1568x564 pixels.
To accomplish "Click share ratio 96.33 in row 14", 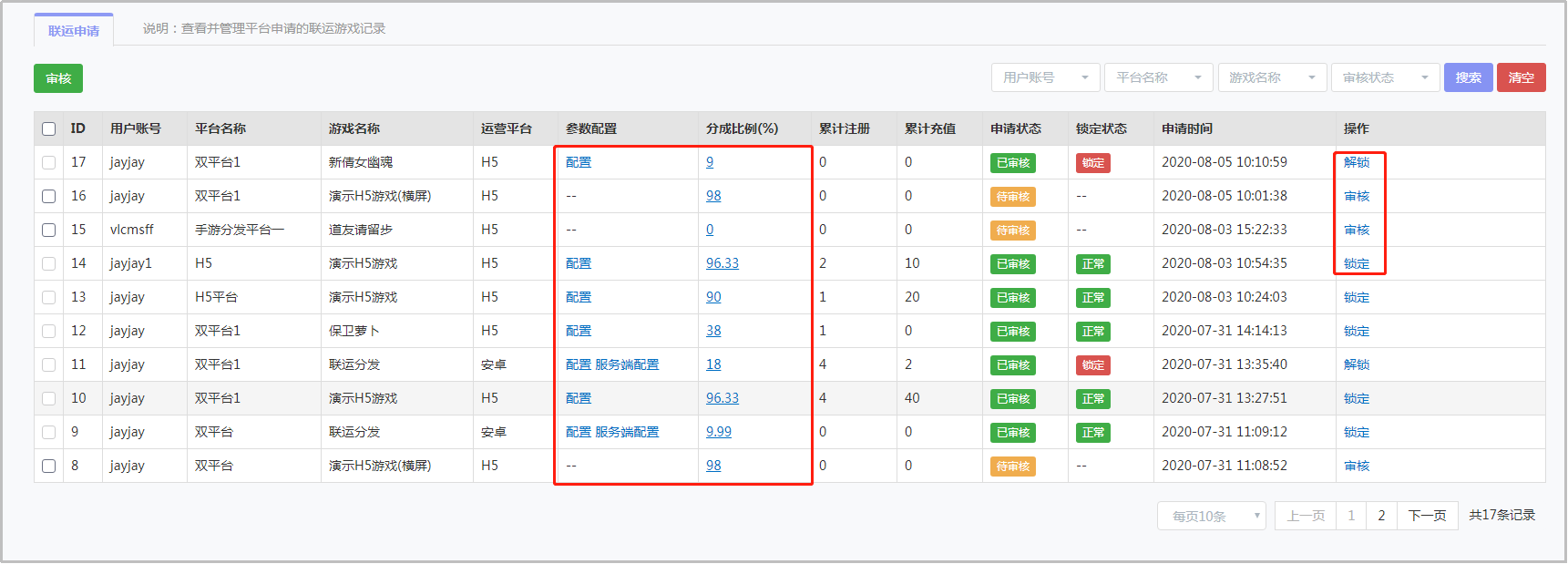I will coord(723,263).
